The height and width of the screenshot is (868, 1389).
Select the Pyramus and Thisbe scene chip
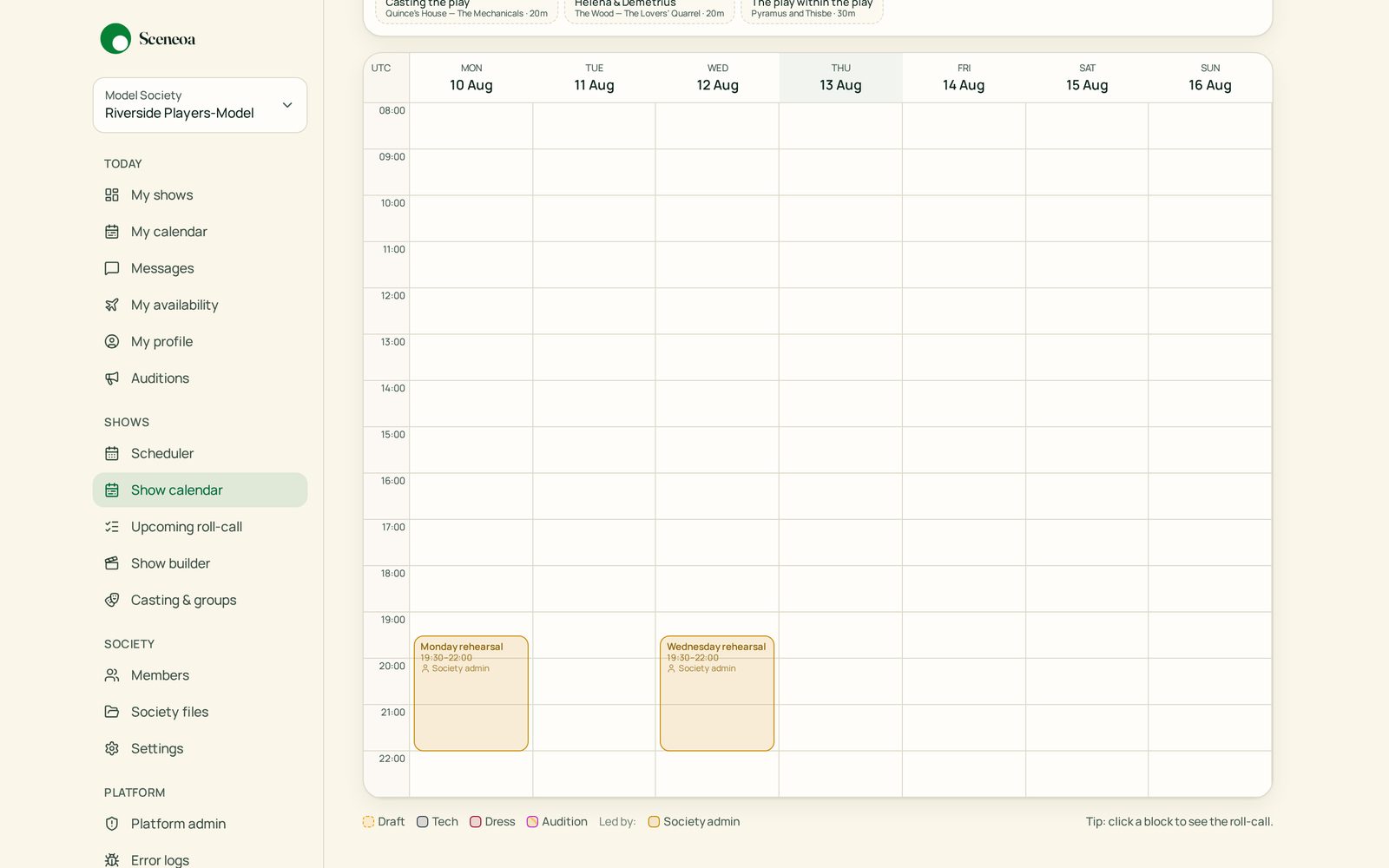coord(812,10)
